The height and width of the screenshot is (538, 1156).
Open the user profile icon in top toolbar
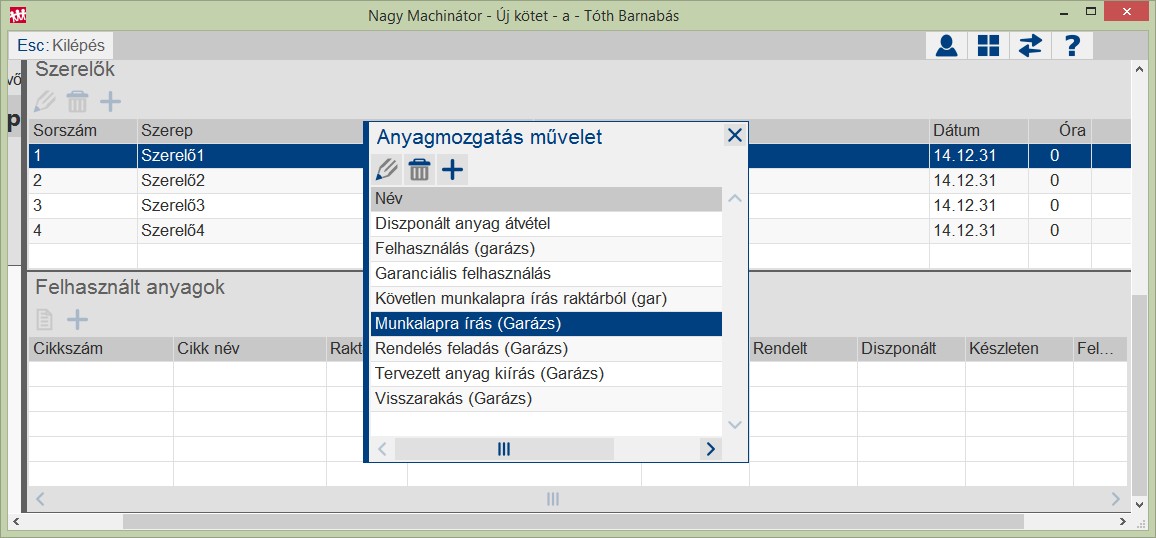coord(945,46)
